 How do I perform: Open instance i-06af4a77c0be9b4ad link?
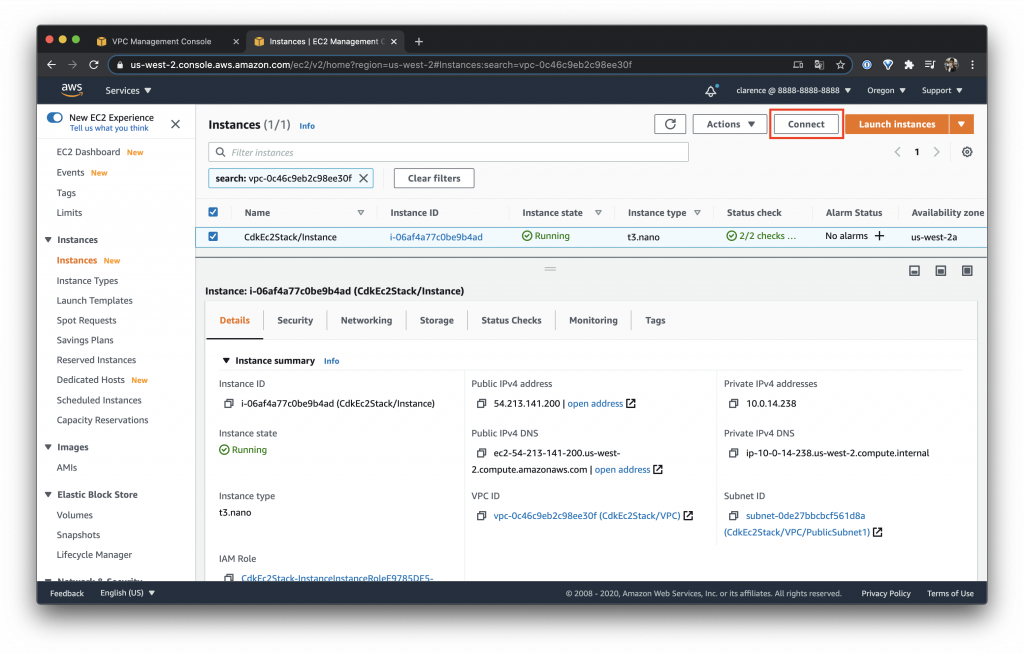[436, 237]
